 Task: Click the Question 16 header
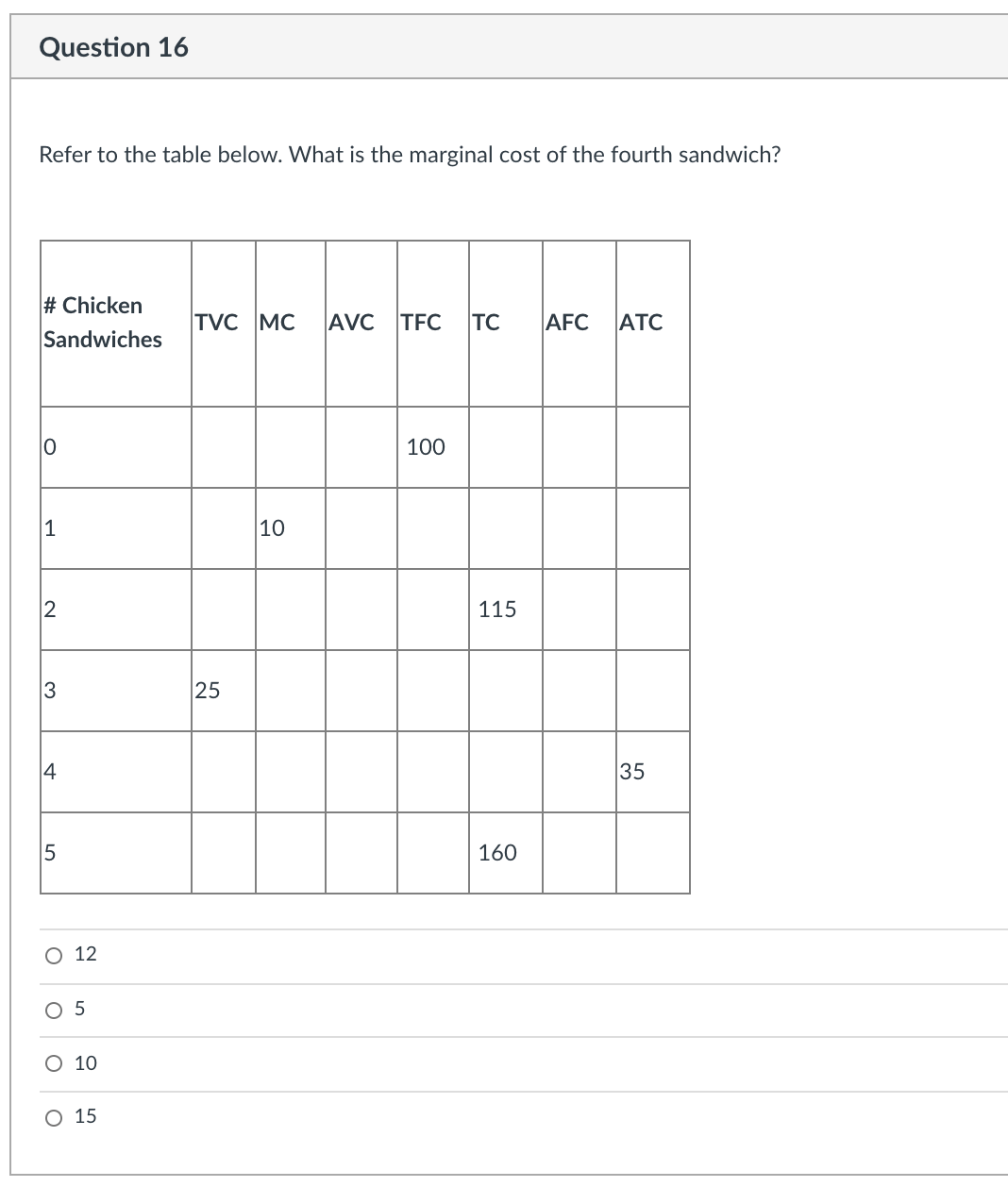click(115, 47)
